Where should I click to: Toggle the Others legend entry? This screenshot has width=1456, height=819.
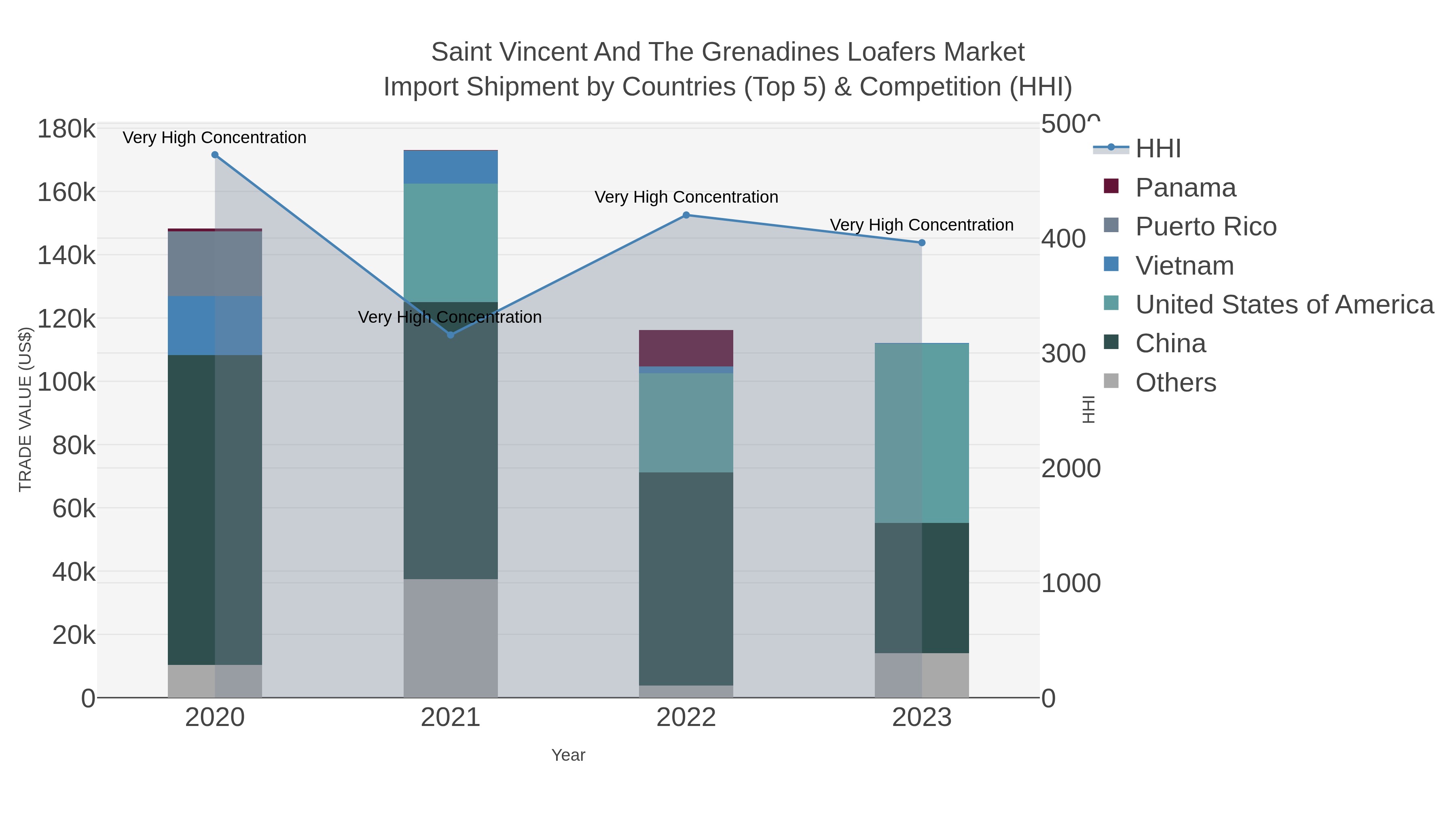coord(1159,383)
